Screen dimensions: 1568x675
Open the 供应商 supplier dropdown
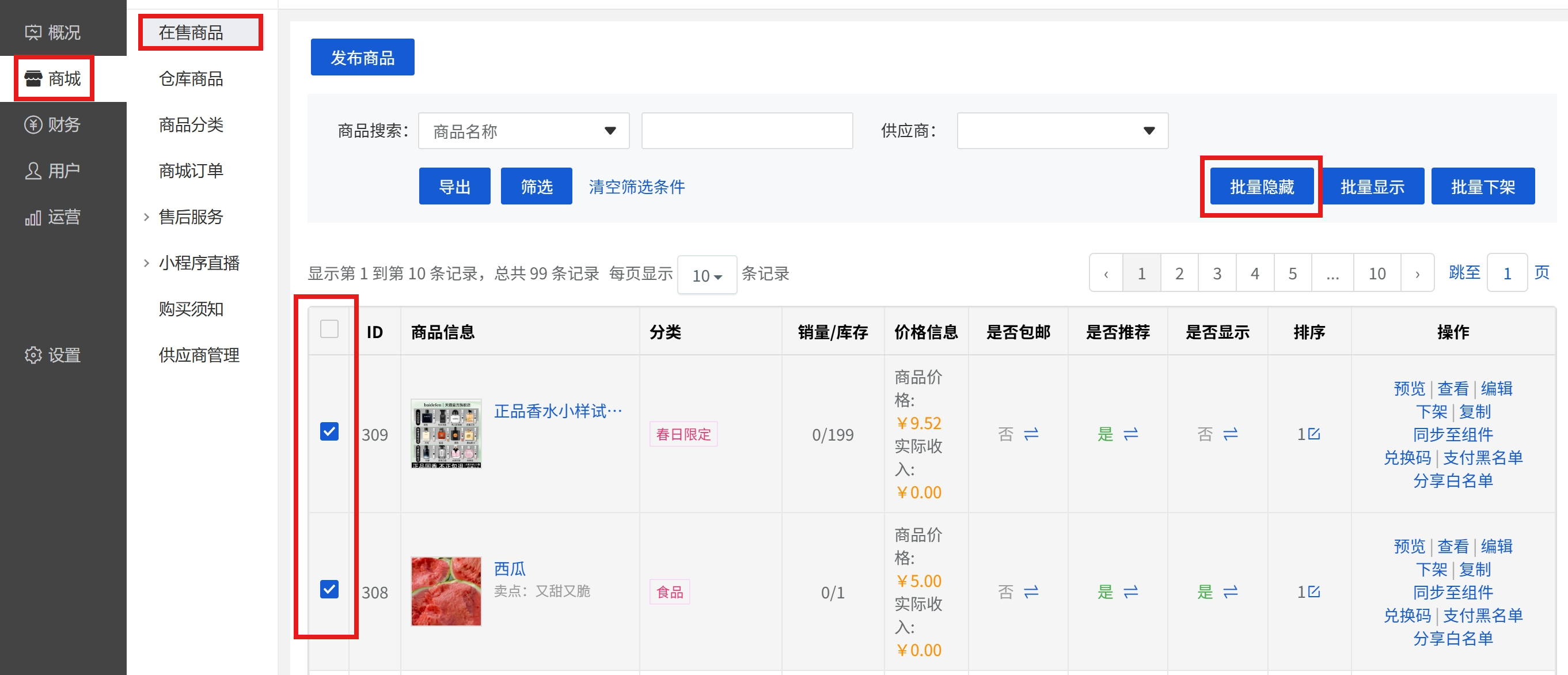1062,131
